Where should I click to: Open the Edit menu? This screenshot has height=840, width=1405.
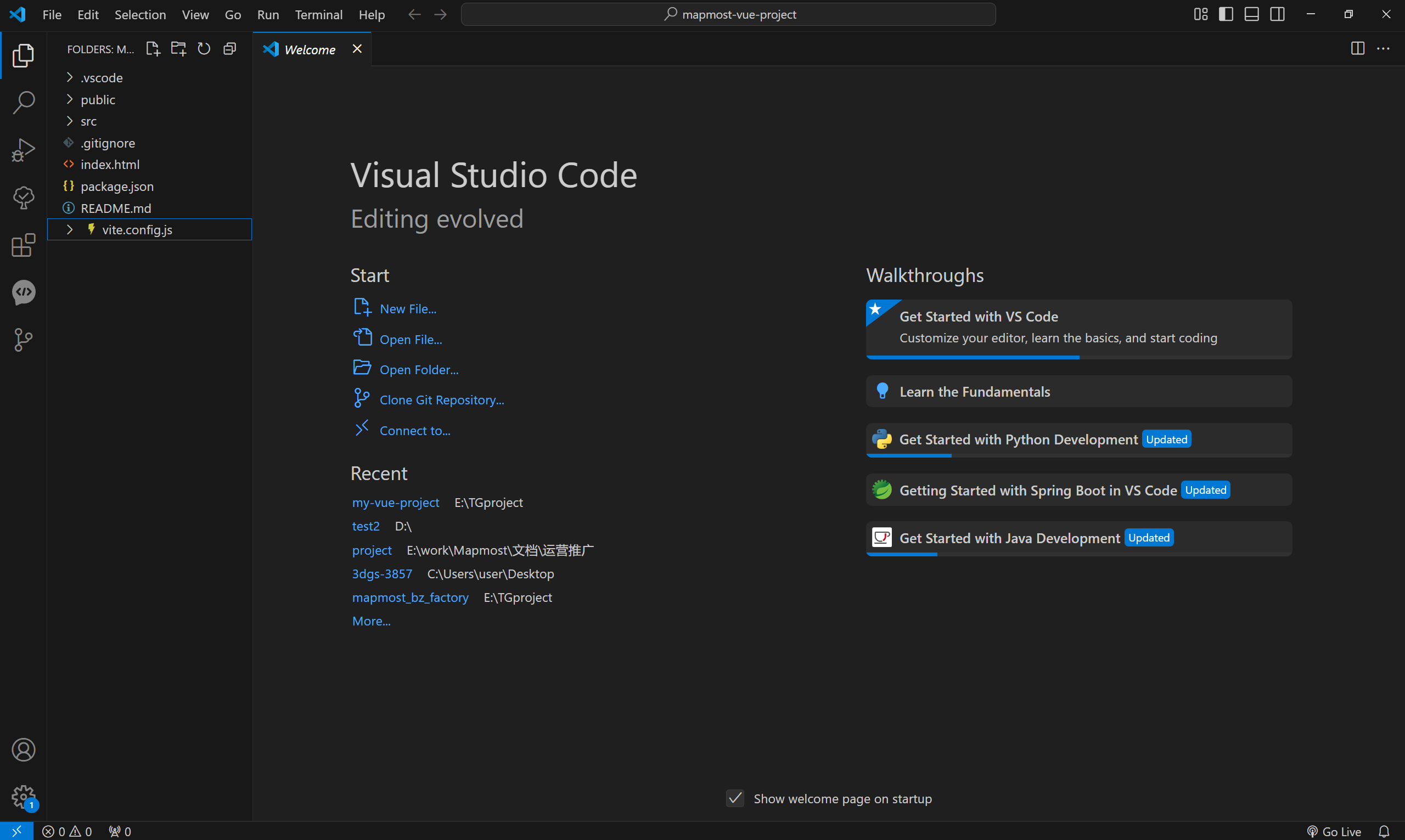point(88,15)
